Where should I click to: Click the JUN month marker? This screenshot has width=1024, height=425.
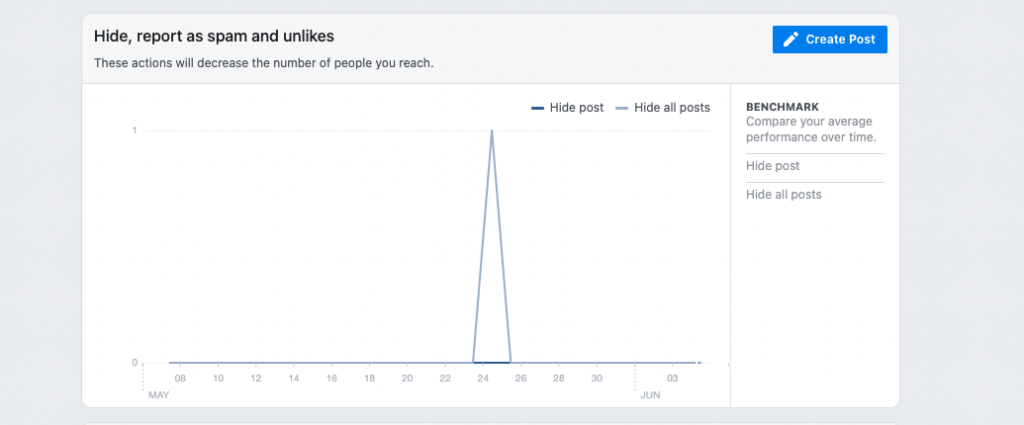650,395
